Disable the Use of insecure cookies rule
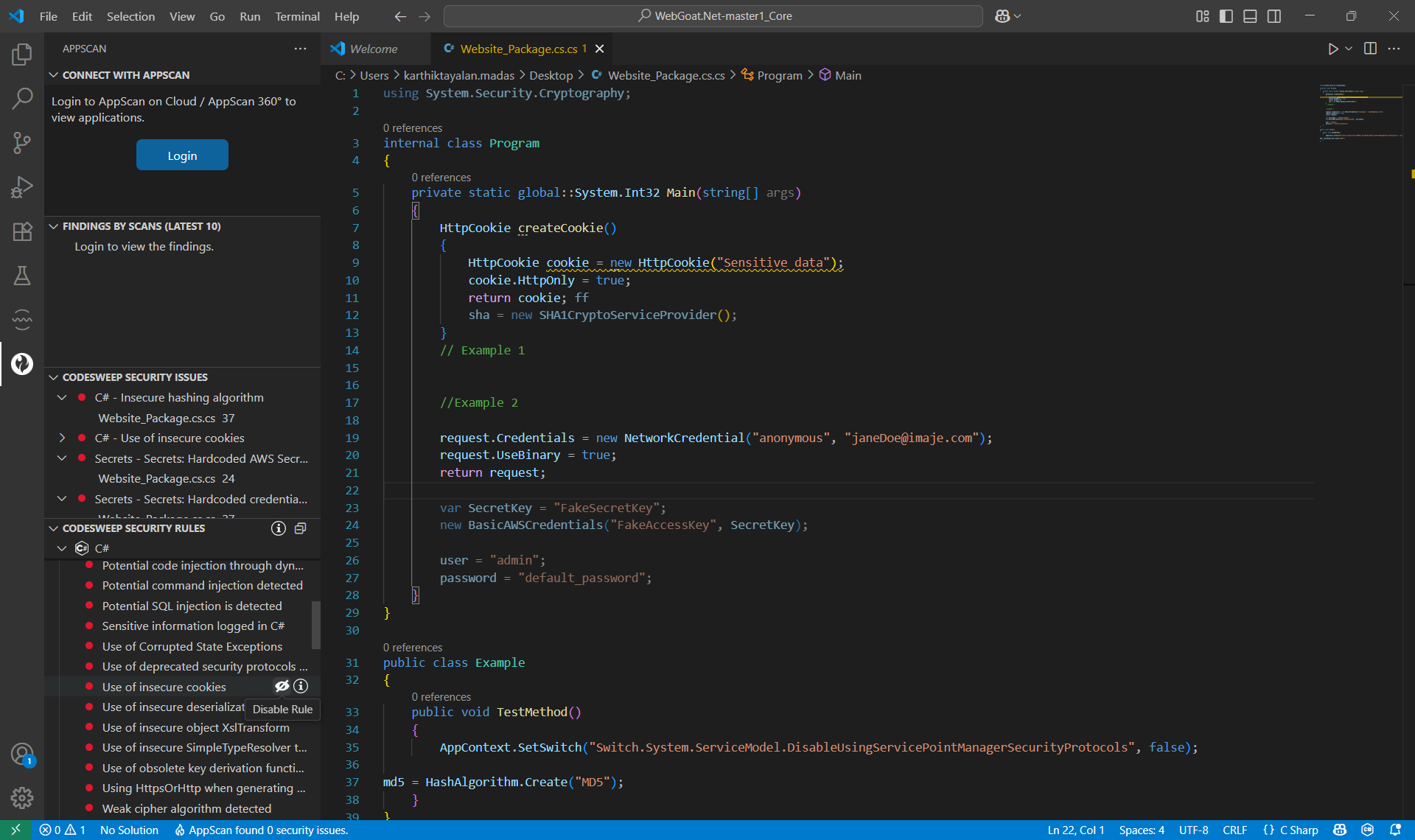The width and height of the screenshot is (1415, 840). click(x=282, y=687)
